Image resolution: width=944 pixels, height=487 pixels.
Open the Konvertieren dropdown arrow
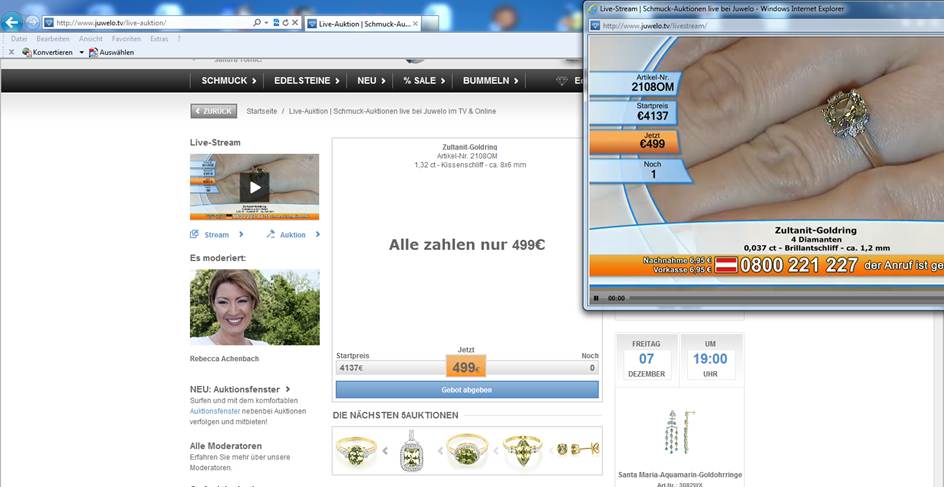click(82, 52)
